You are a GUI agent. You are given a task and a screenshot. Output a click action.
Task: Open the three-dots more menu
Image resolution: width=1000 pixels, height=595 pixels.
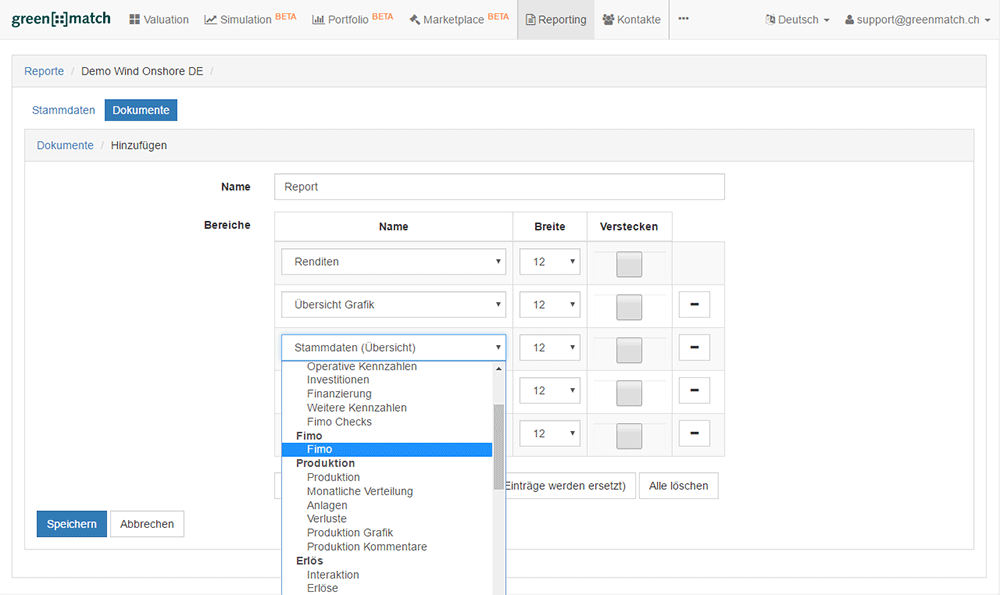coord(683,19)
